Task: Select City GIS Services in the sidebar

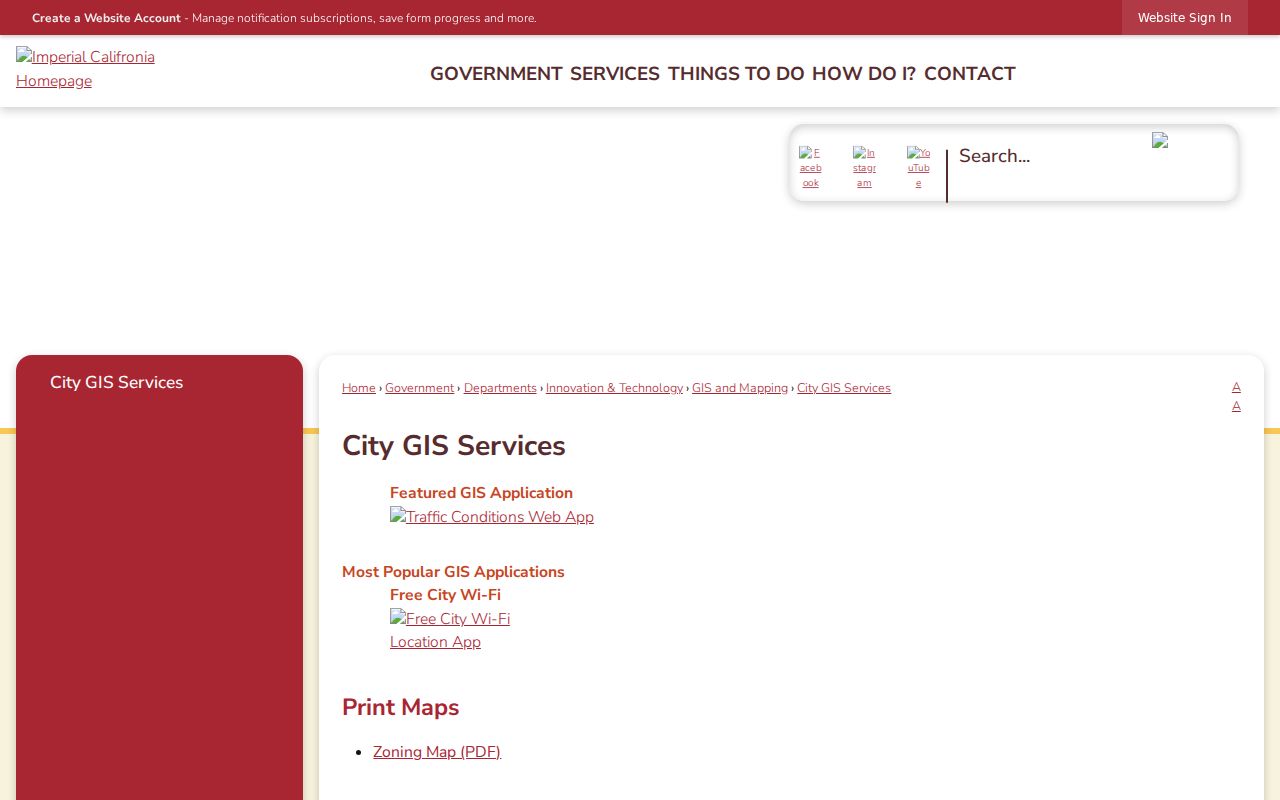Action: coord(116,383)
